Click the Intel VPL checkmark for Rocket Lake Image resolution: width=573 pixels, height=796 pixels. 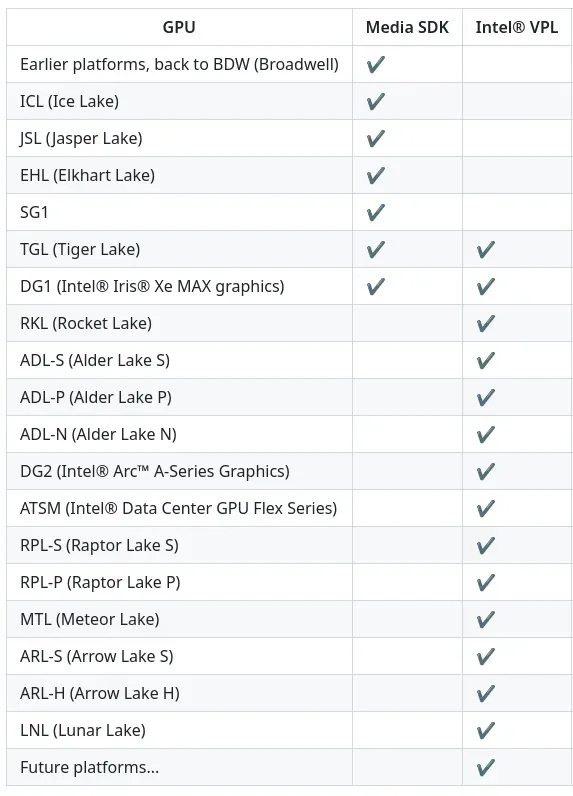[x=486, y=323]
